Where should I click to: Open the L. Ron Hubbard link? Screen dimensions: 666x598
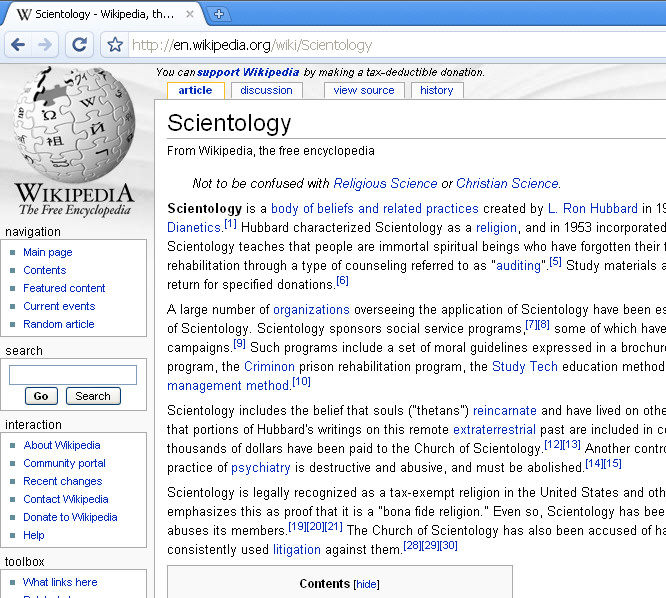(x=593, y=209)
